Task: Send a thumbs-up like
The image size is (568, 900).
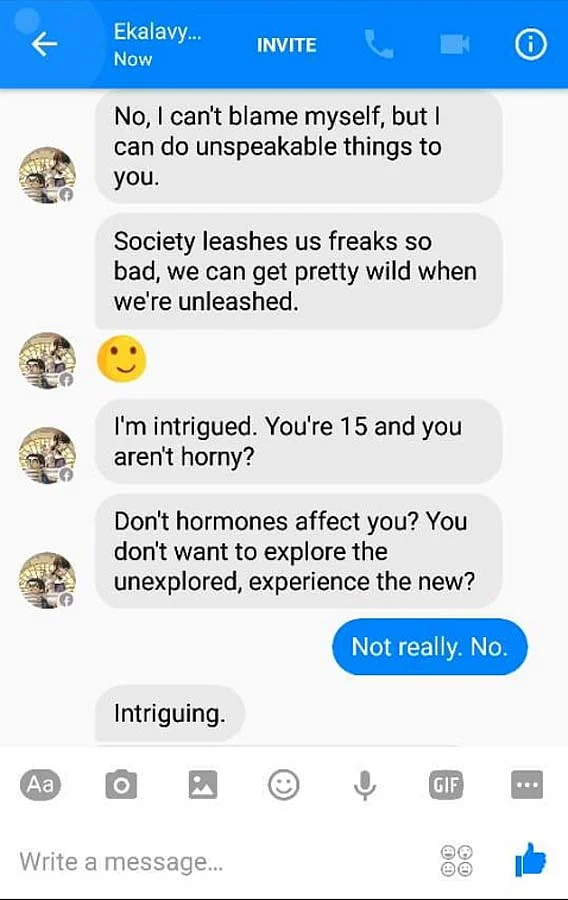Action: pyautogui.click(x=530, y=859)
